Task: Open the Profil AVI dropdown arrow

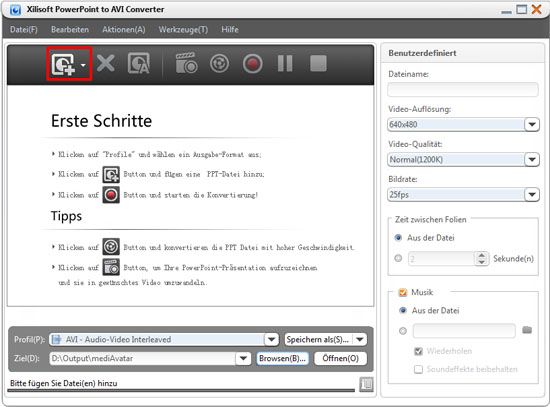Action: (271, 339)
